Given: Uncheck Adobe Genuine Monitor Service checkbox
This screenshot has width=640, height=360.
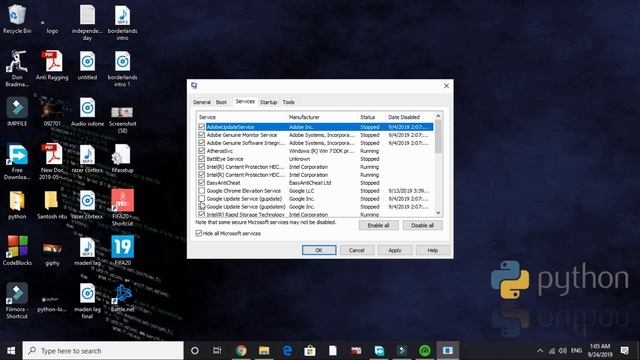Looking at the screenshot, I should tap(201, 135).
